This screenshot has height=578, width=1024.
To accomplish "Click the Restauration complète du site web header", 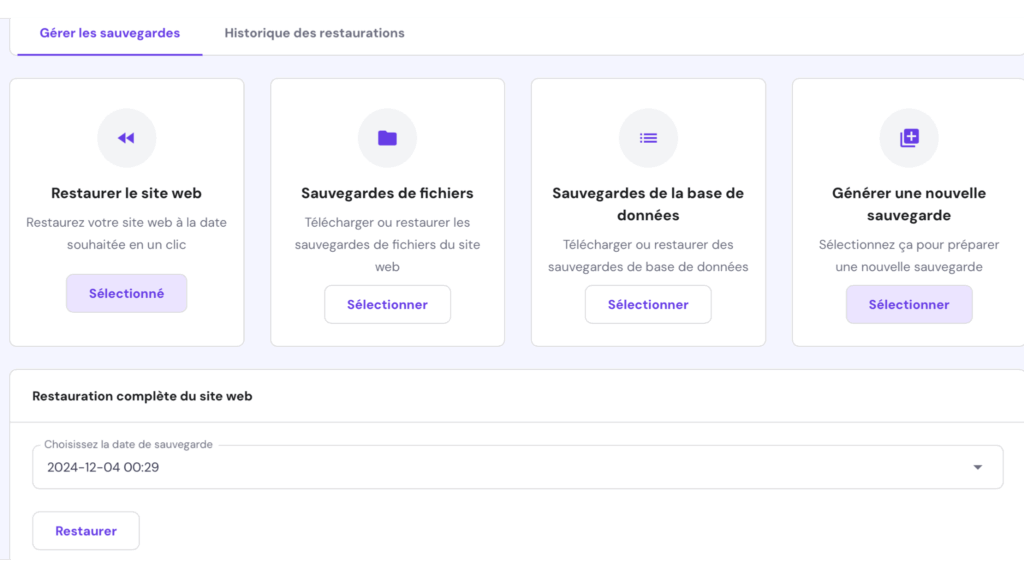I will [142, 396].
